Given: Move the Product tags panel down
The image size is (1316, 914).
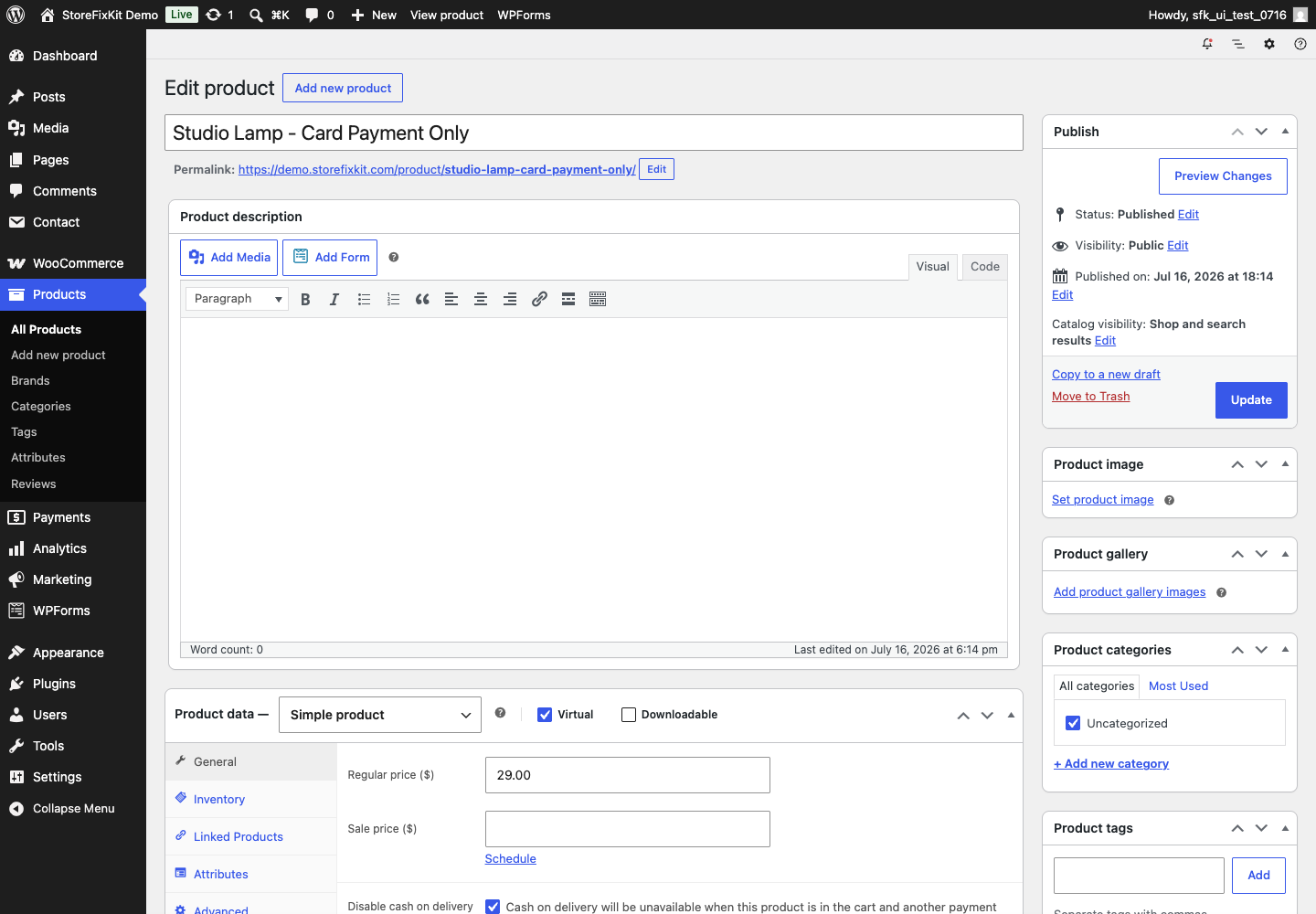Looking at the screenshot, I should 1261,828.
